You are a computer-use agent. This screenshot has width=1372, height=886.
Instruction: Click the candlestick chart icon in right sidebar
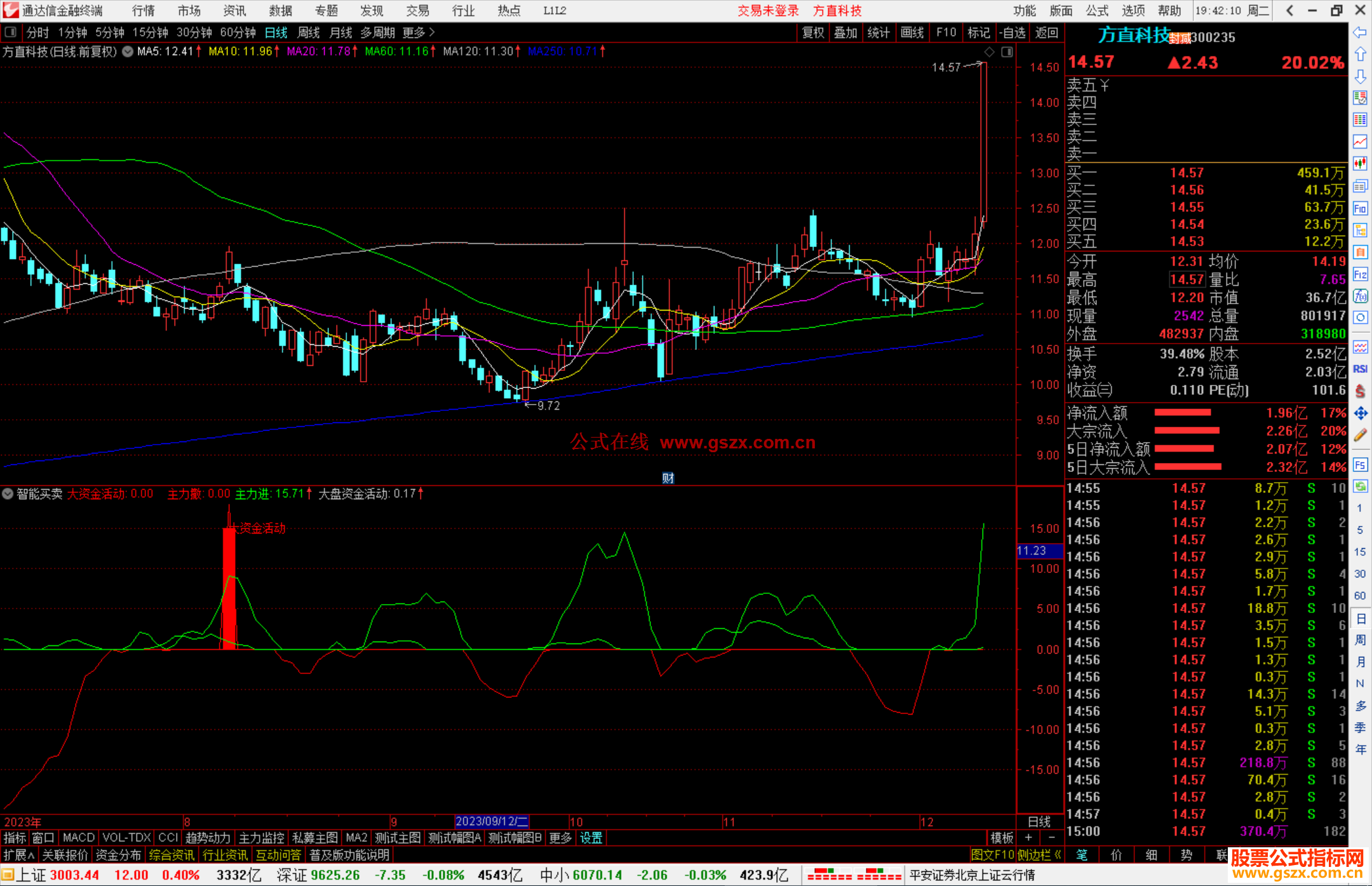point(1360,164)
